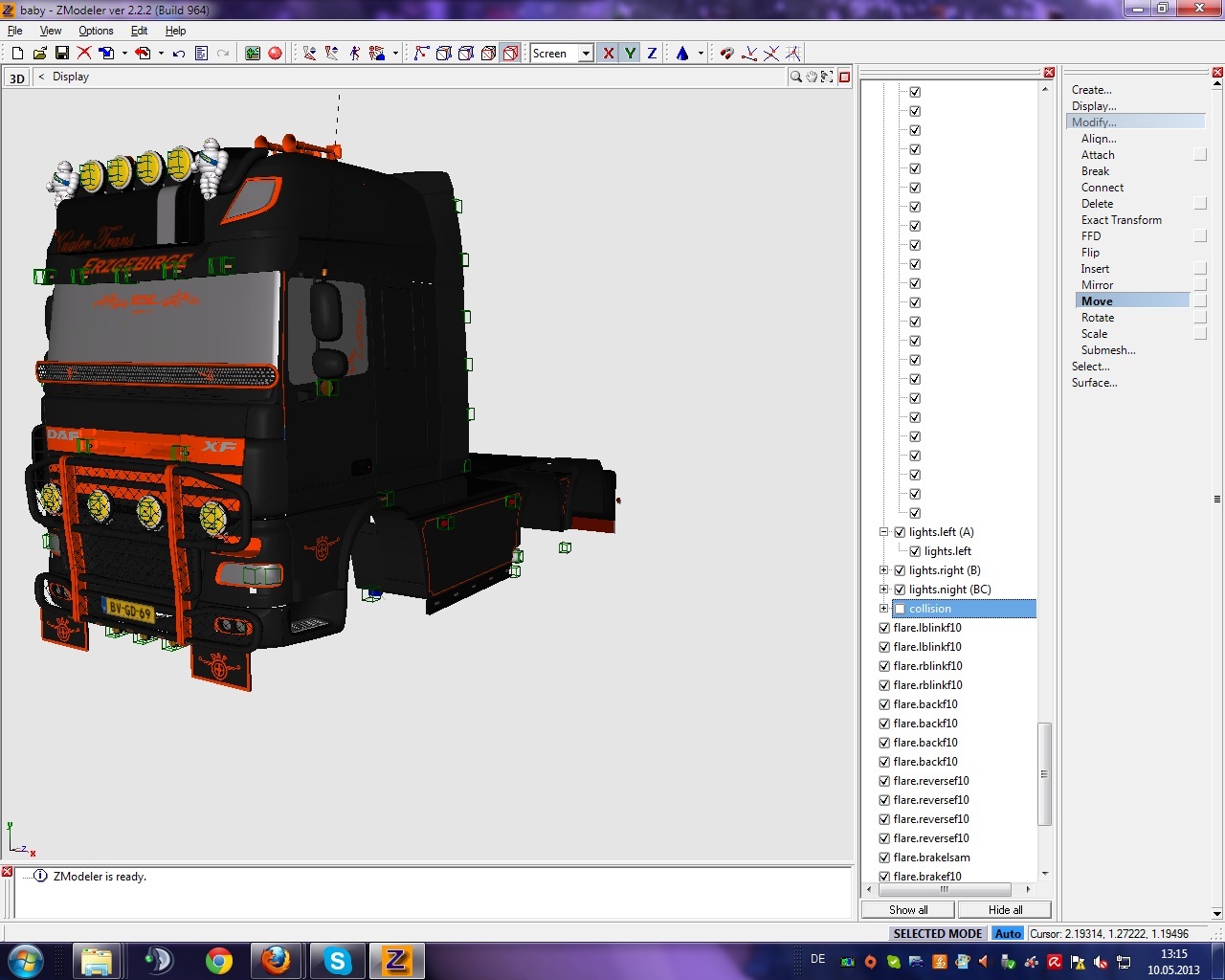
Task: Uncheck the lights.night (BC) checkbox
Action: (900, 590)
